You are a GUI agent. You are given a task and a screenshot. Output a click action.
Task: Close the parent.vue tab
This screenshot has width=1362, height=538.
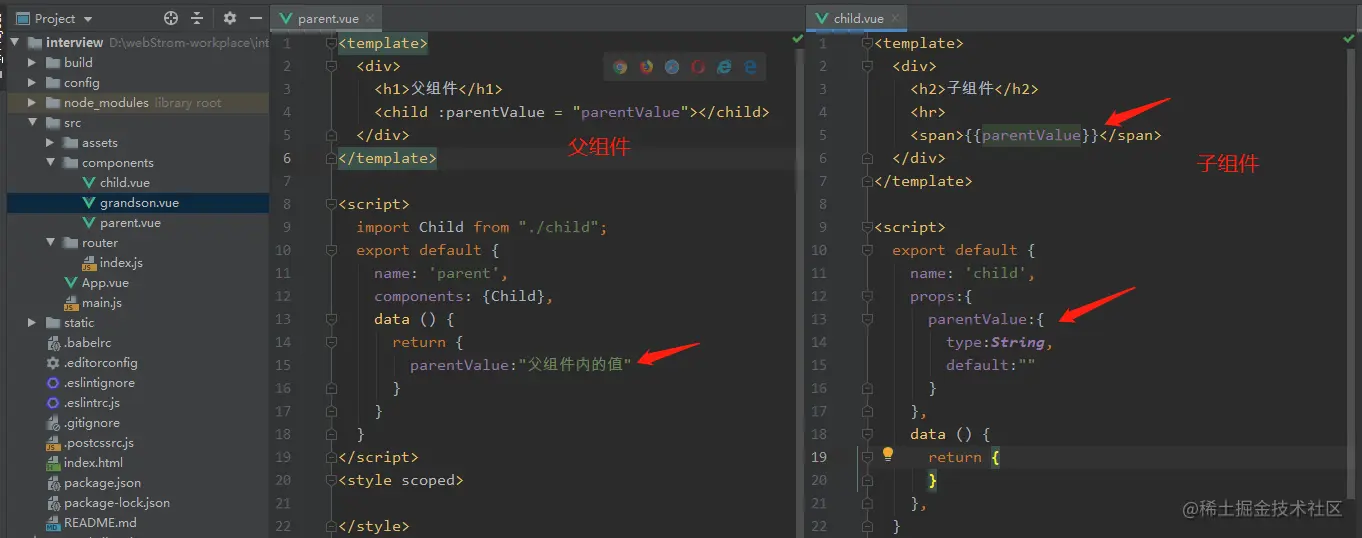pos(370,18)
